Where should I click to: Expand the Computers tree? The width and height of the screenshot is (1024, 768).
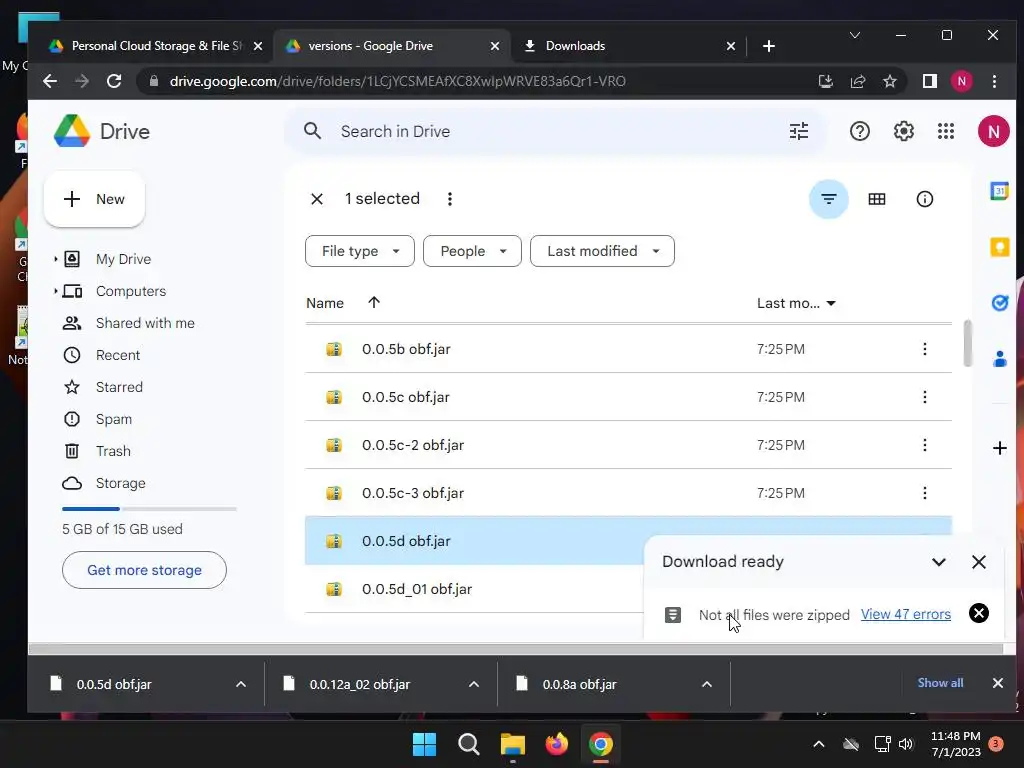56,291
